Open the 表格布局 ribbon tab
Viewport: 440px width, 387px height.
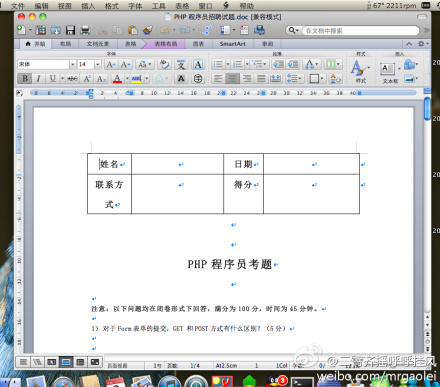tap(166, 44)
